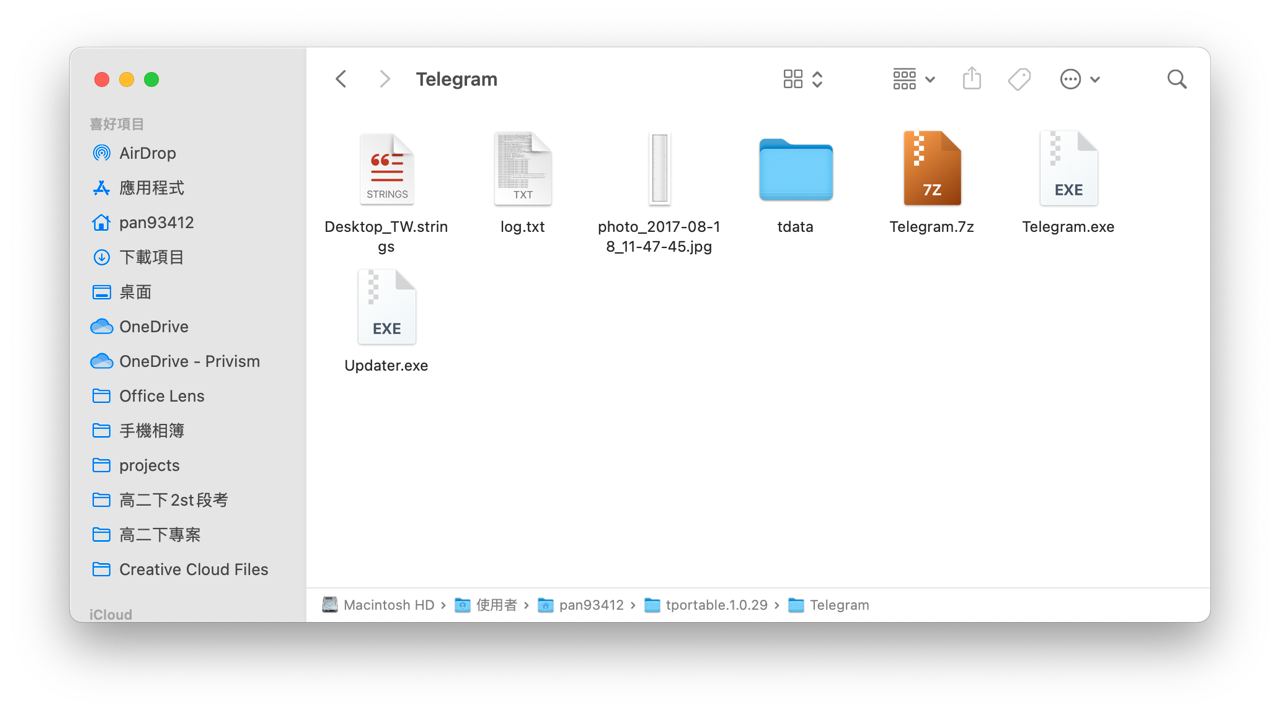The image size is (1280, 714).
Task: Open the group-by options dropdown
Action: [914, 79]
